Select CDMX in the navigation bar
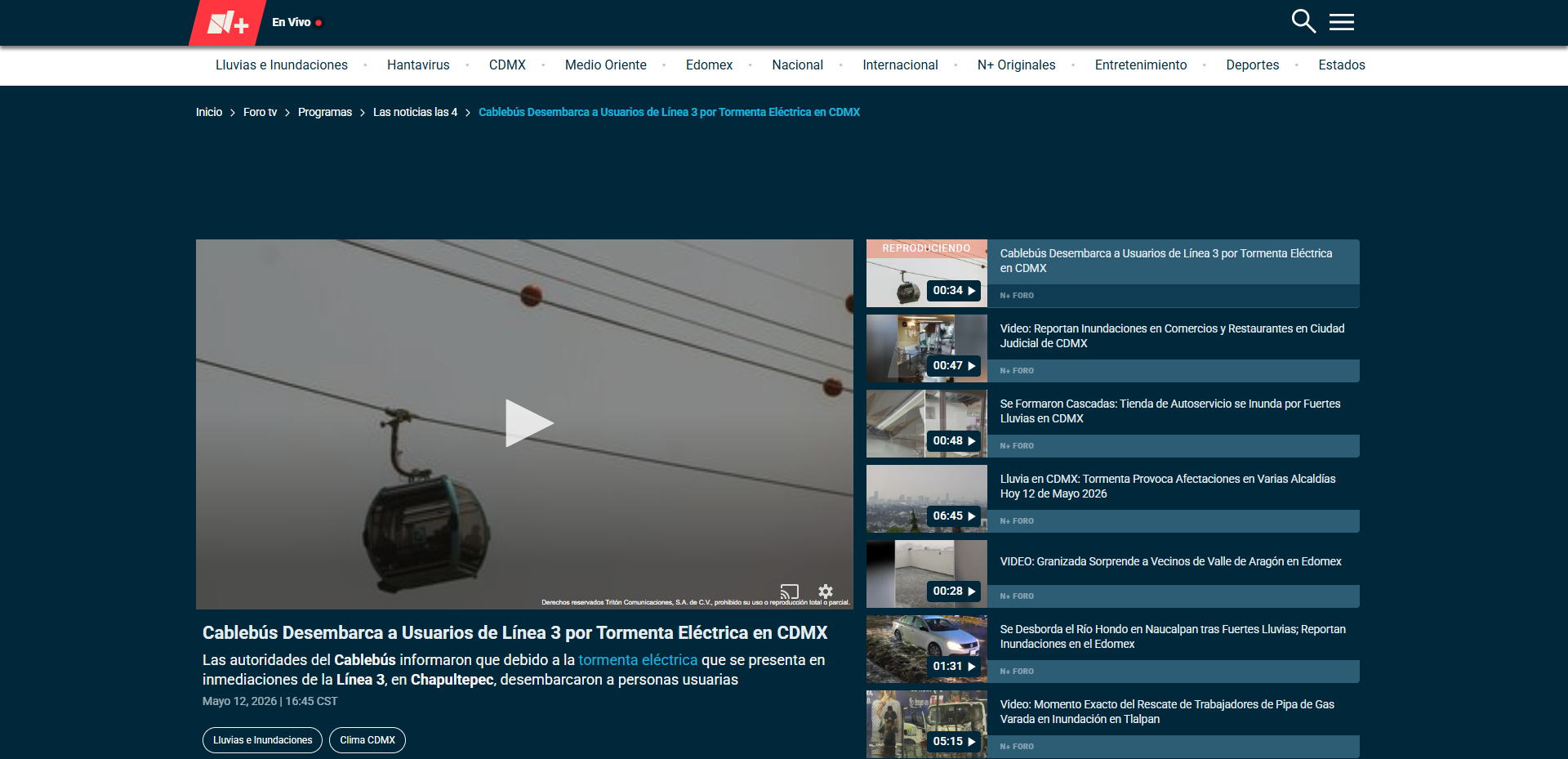 click(507, 65)
